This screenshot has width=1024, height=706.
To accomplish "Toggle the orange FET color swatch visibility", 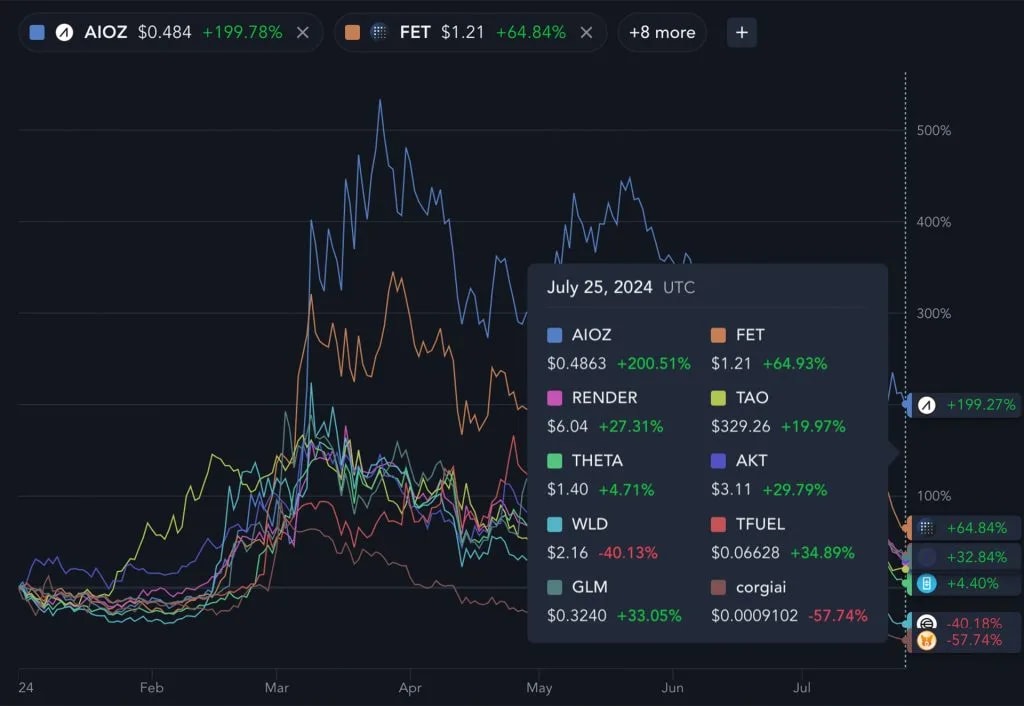I will click(x=351, y=31).
